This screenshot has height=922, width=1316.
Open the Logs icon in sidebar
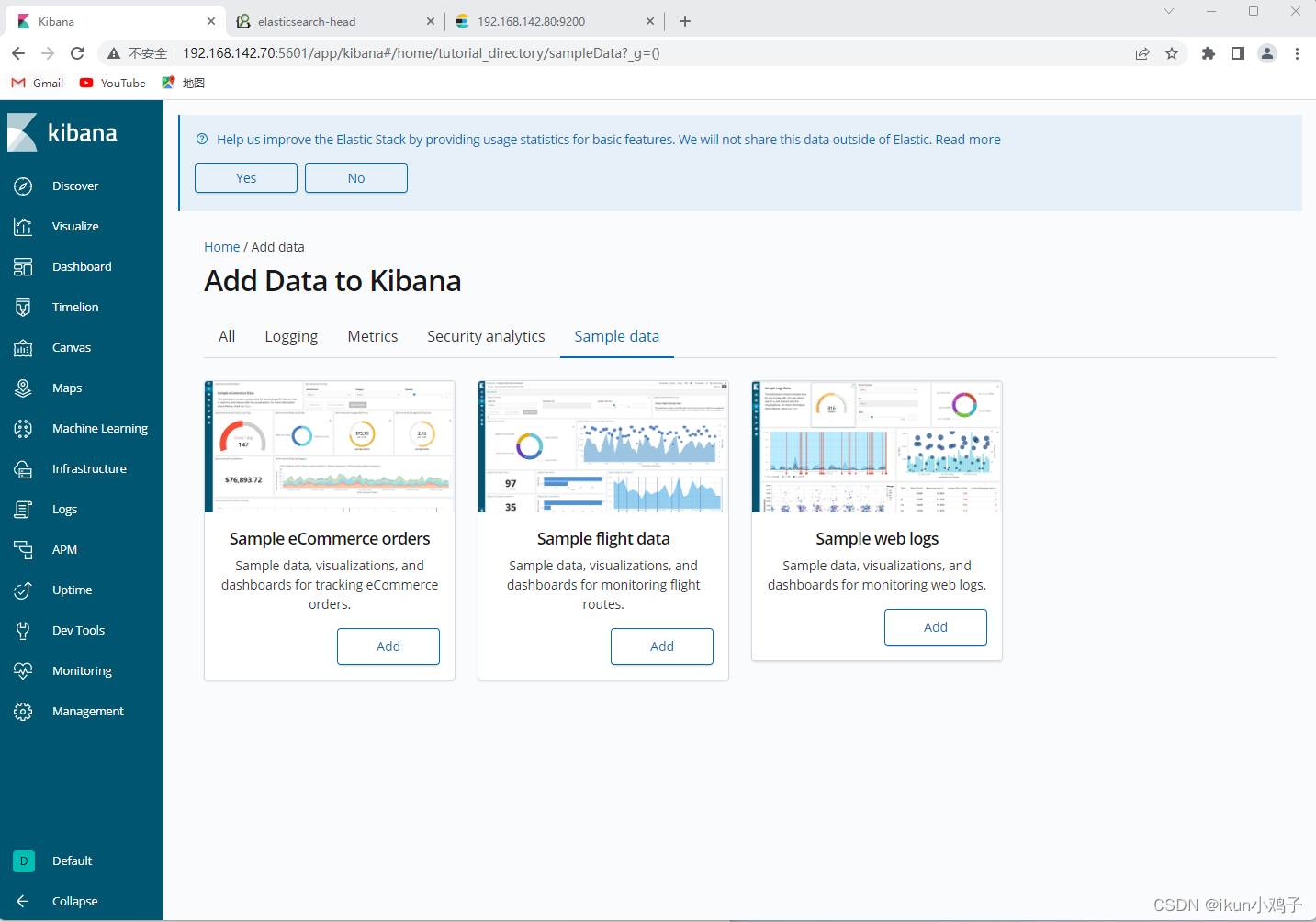[23, 510]
